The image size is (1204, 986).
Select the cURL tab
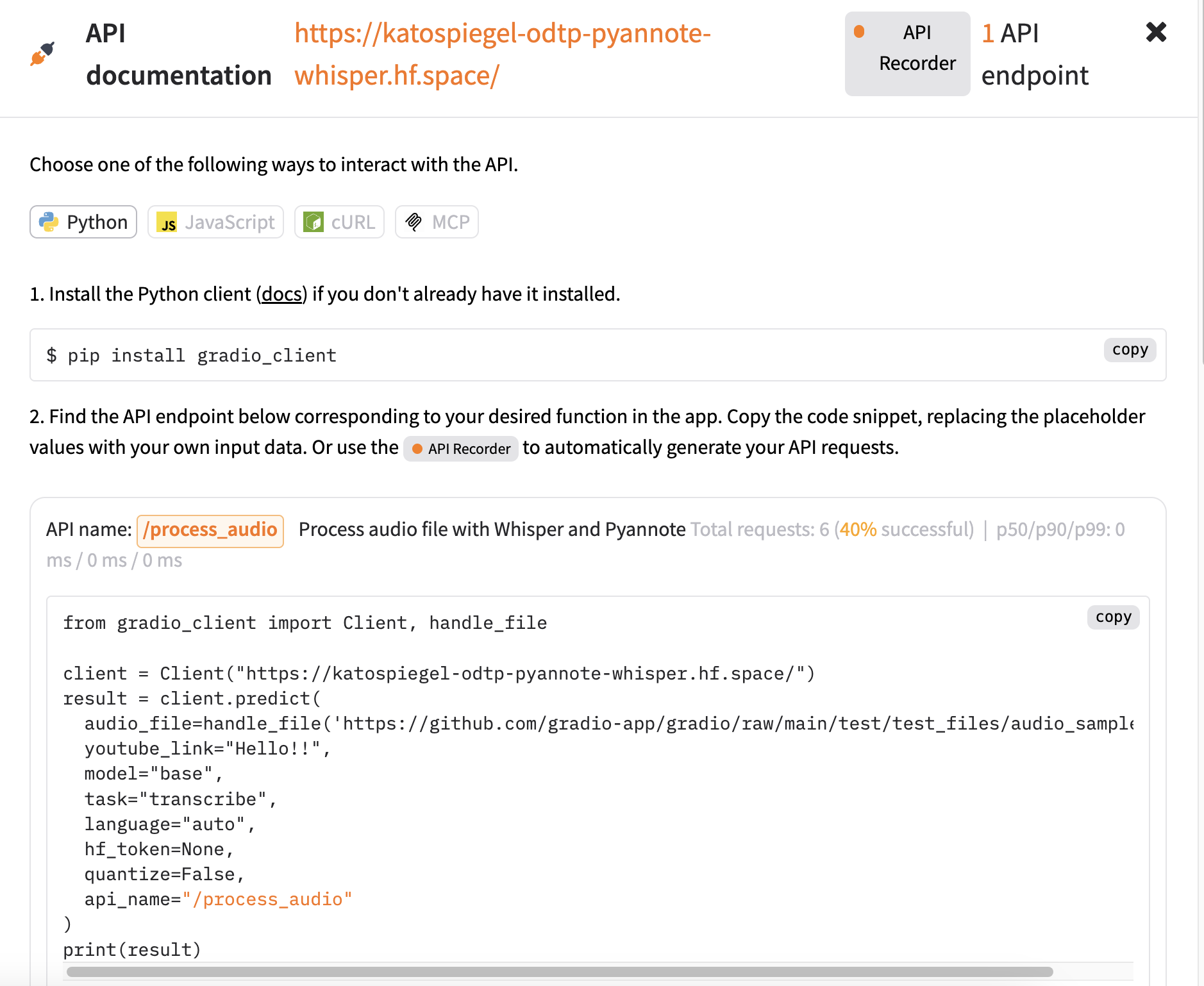[x=339, y=222]
